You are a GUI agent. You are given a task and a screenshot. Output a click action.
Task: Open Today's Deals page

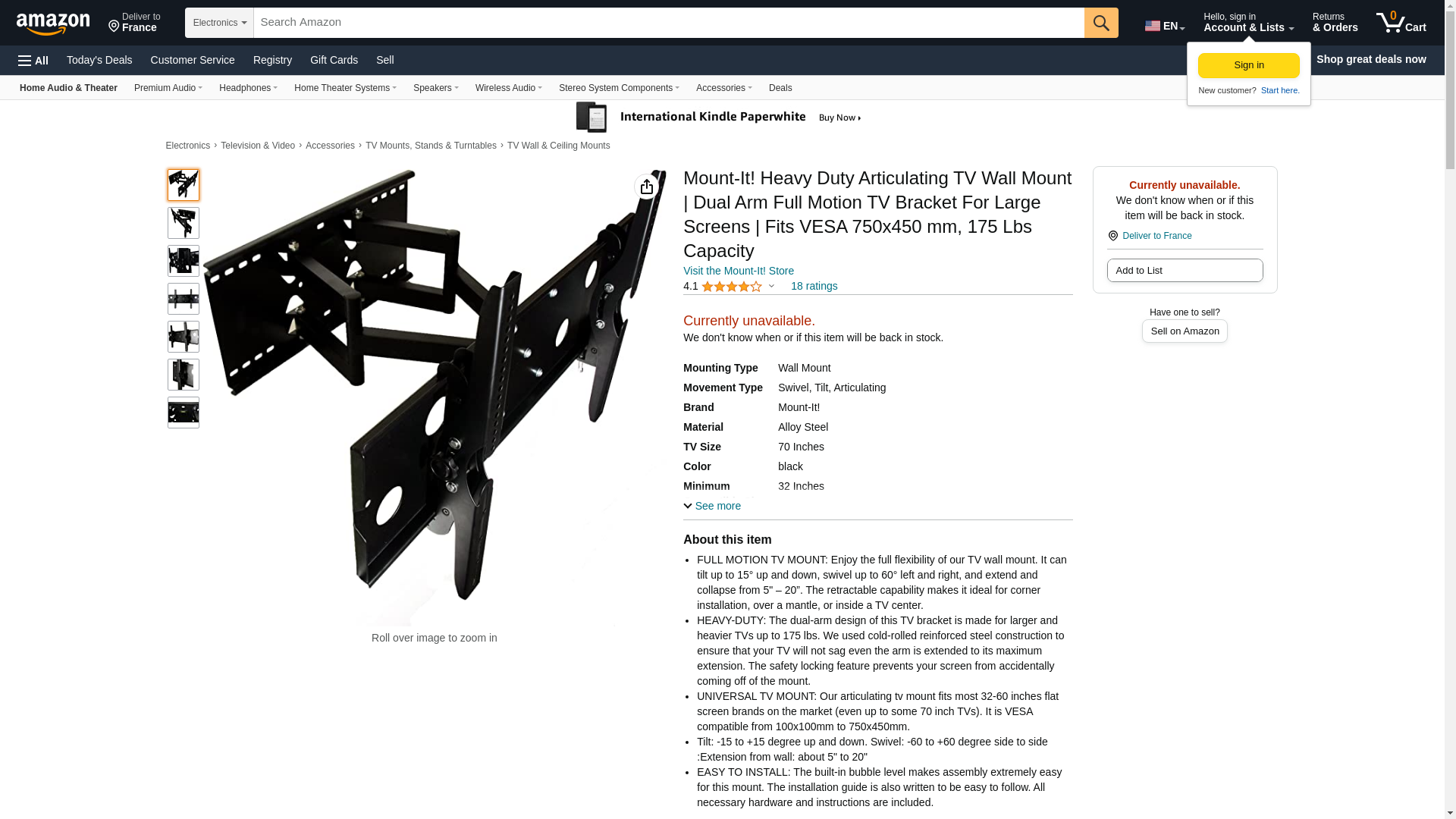99,60
